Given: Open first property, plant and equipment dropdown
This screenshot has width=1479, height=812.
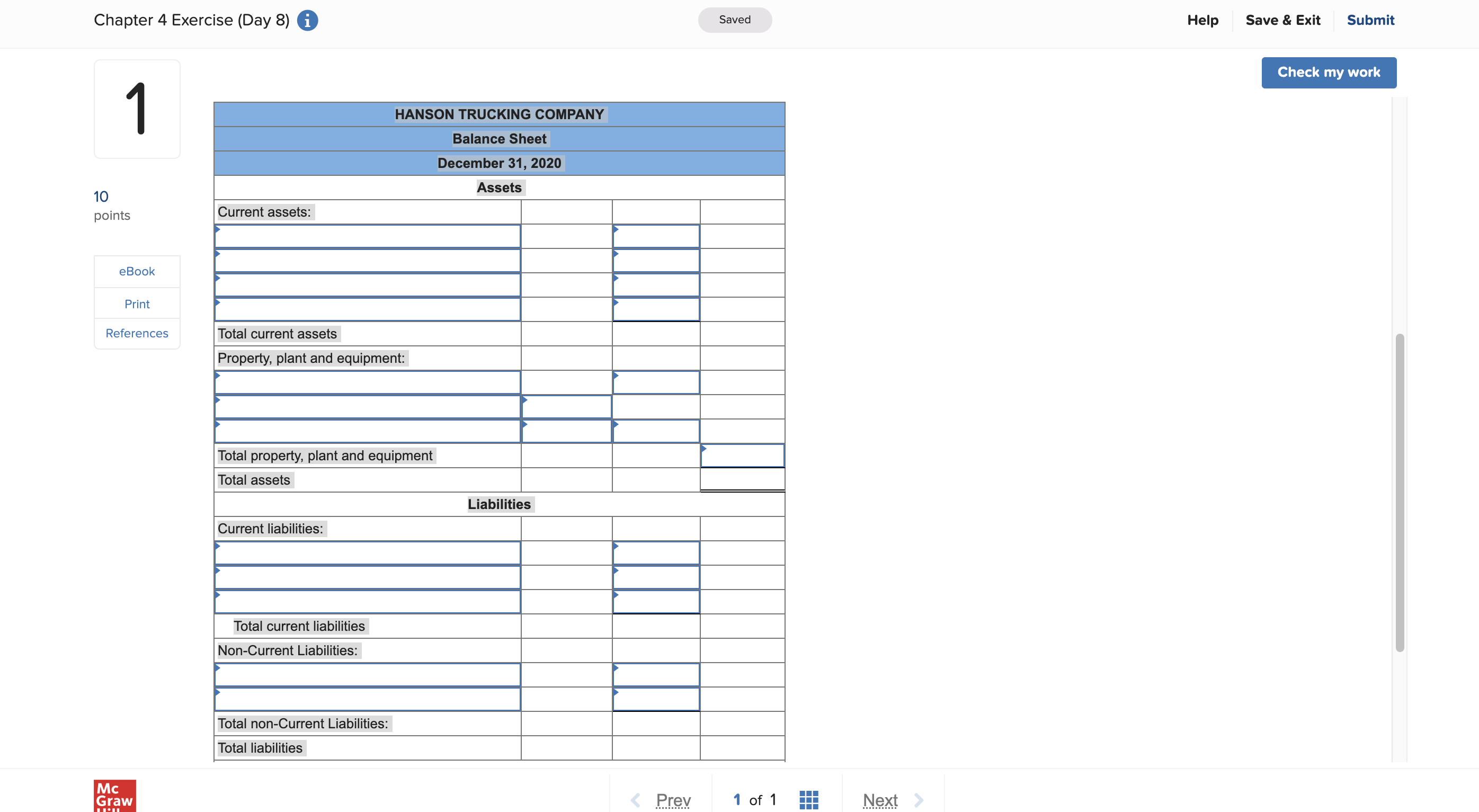Looking at the screenshot, I should 368,382.
